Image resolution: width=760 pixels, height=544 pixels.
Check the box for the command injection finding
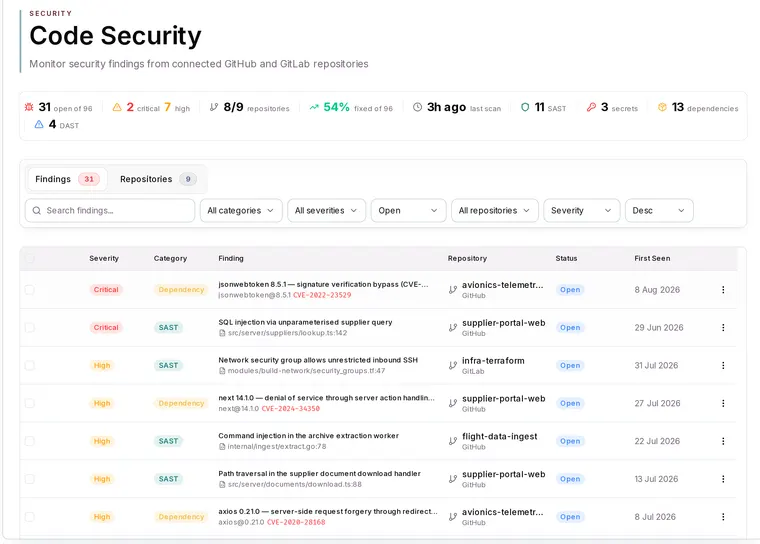point(30,441)
